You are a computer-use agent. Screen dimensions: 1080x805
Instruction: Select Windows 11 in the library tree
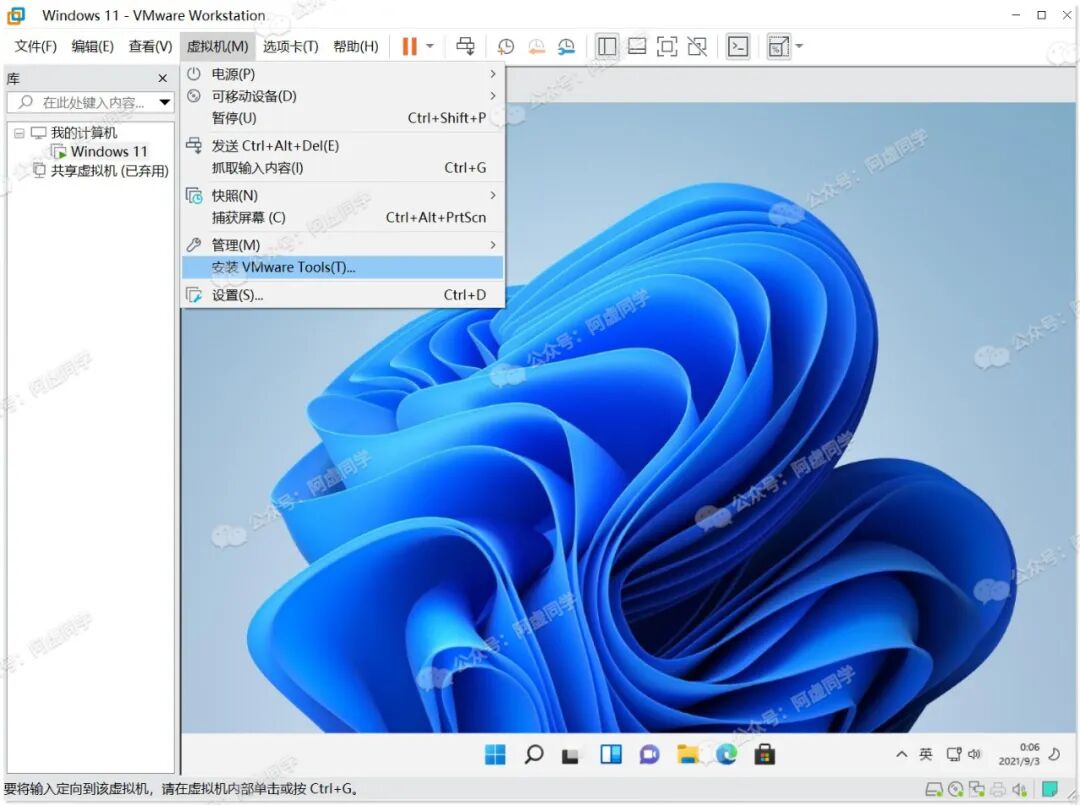click(109, 151)
